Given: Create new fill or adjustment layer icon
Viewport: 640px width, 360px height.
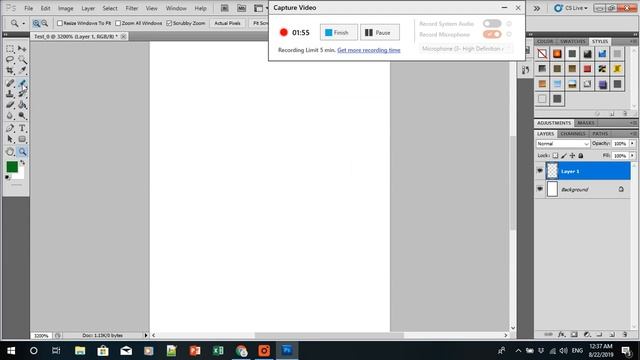Looking at the screenshot, I should point(587,334).
